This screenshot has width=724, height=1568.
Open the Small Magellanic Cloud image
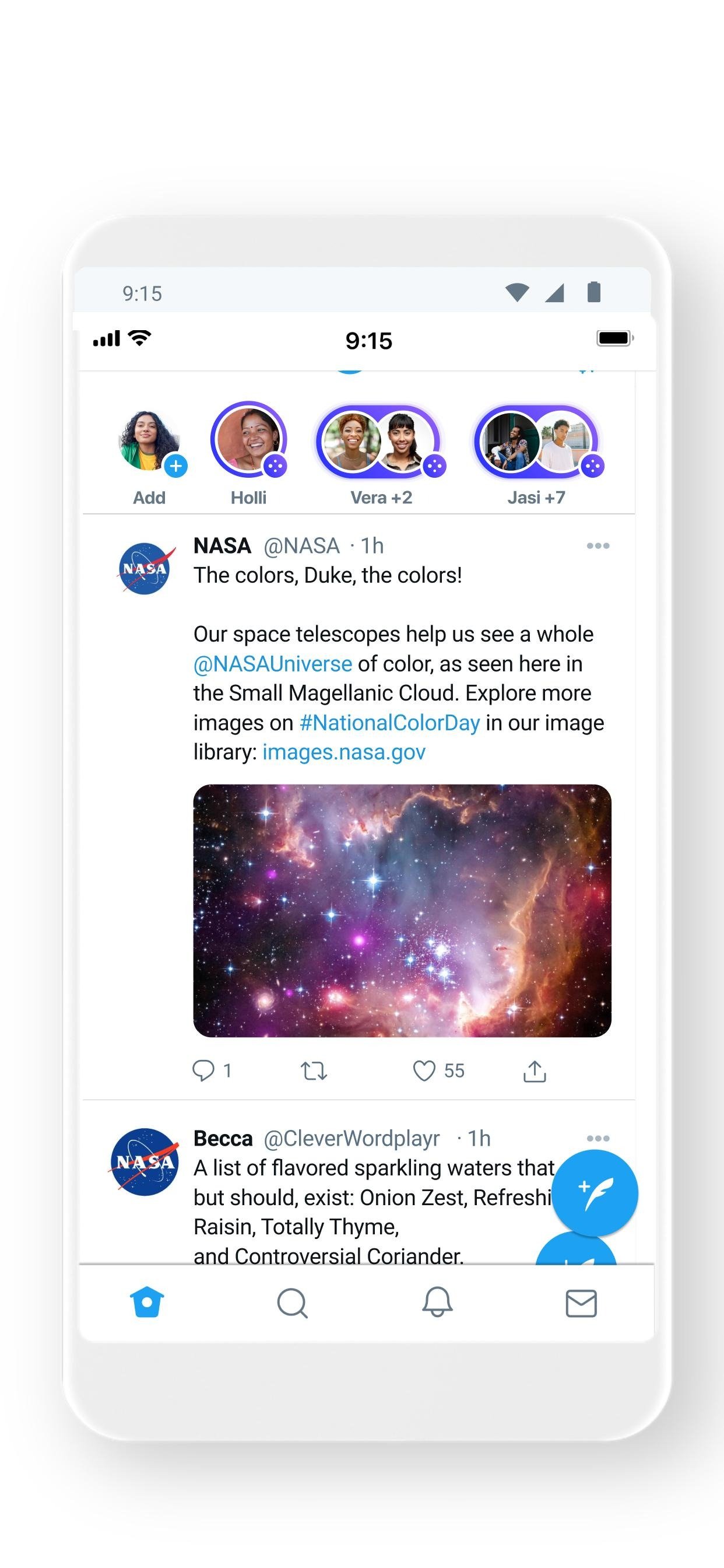click(402, 911)
